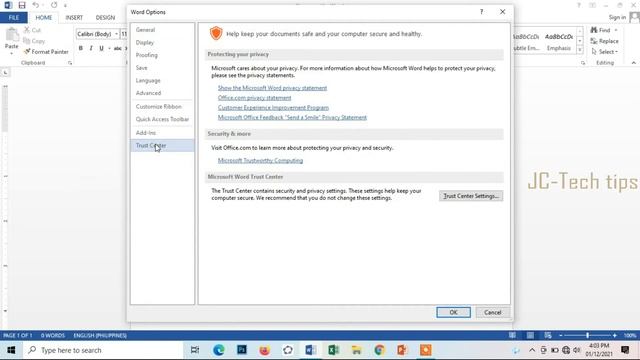Click the Windows Start button
Screen dimensions: 640x360
(x=11, y=350)
